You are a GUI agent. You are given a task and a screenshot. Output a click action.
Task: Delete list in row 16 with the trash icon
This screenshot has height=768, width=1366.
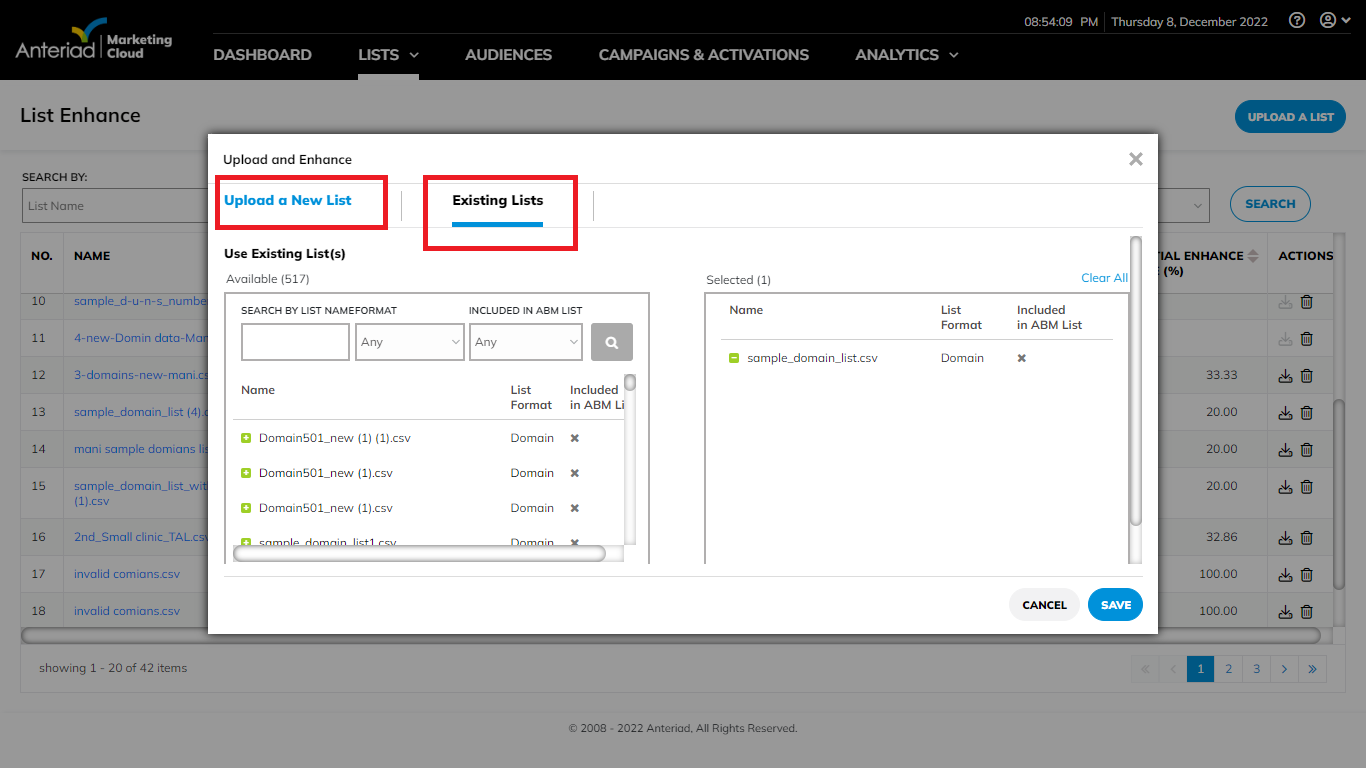pyautogui.click(x=1306, y=538)
